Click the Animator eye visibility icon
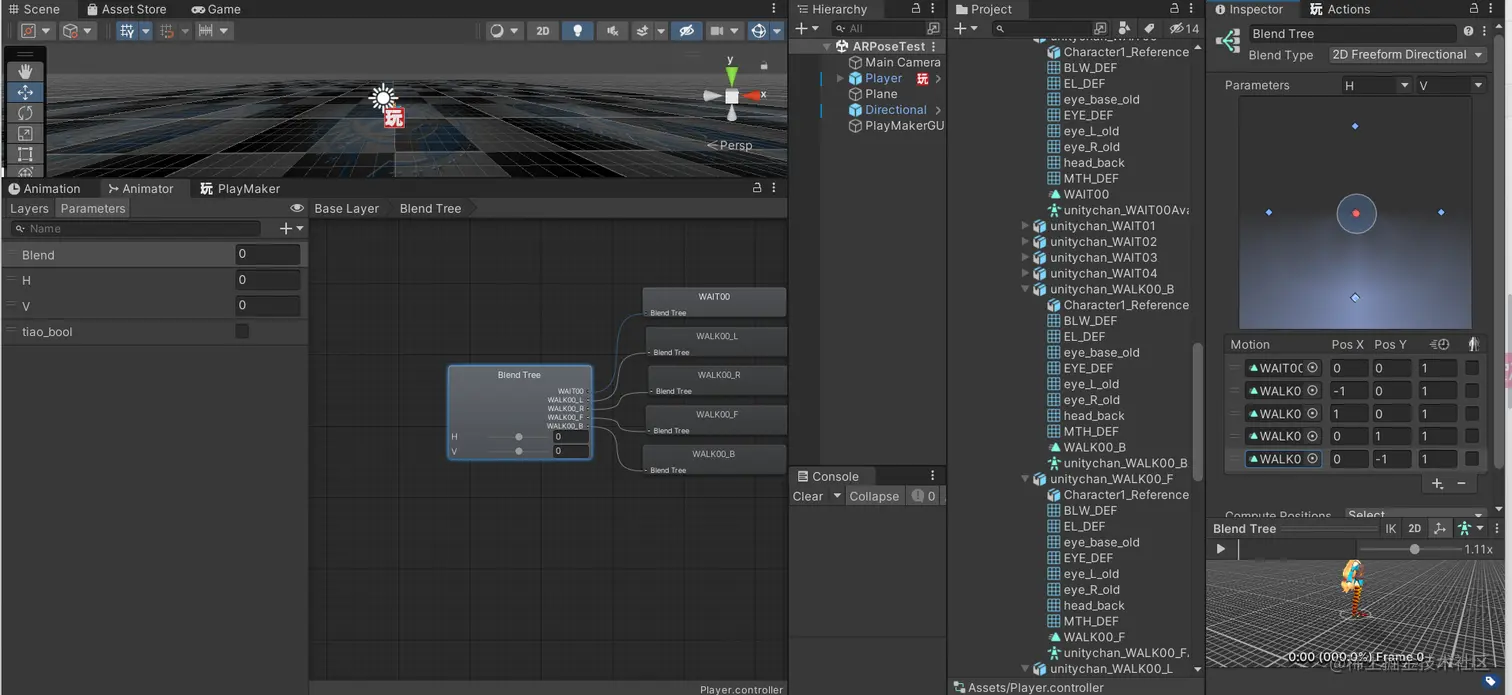The image size is (1512, 695). (297, 209)
